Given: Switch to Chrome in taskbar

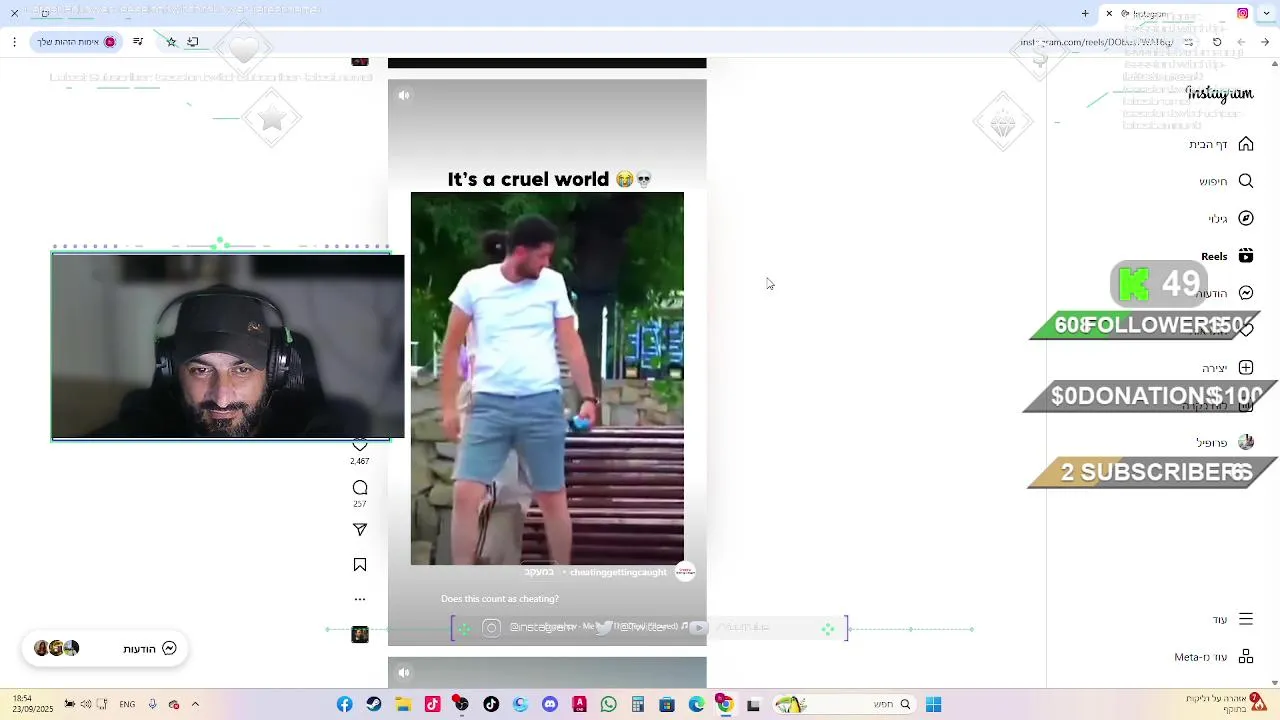Looking at the screenshot, I should tap(725, 705).
